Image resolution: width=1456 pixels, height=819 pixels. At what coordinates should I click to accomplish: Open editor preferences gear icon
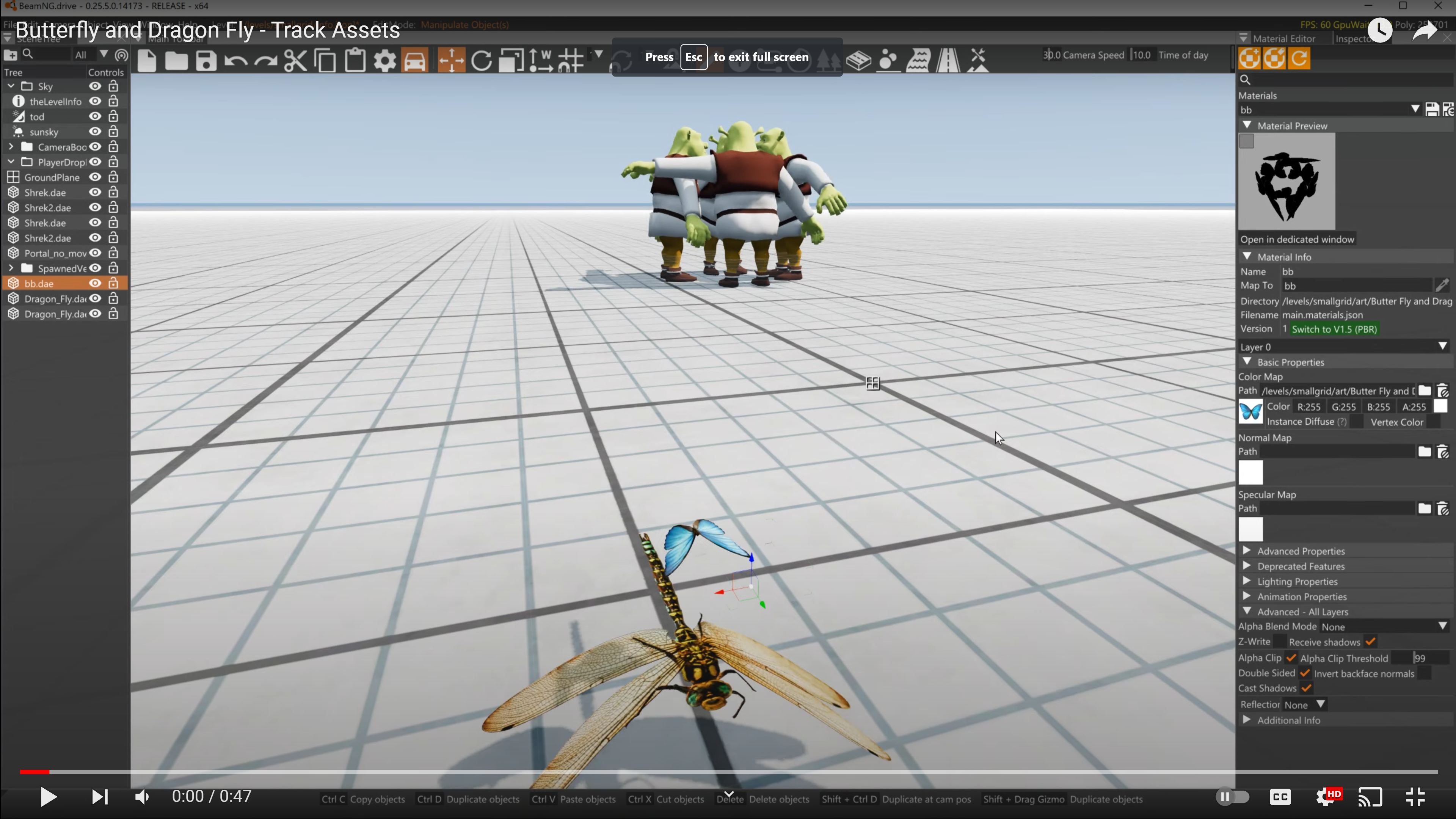pos(385,61)
